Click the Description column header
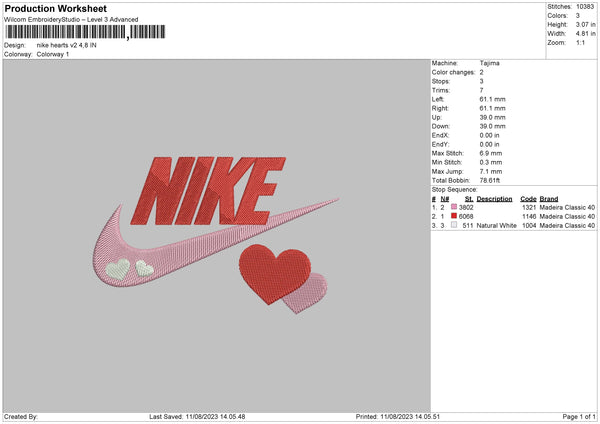This screenshot has width=600, height=424. 494,198
